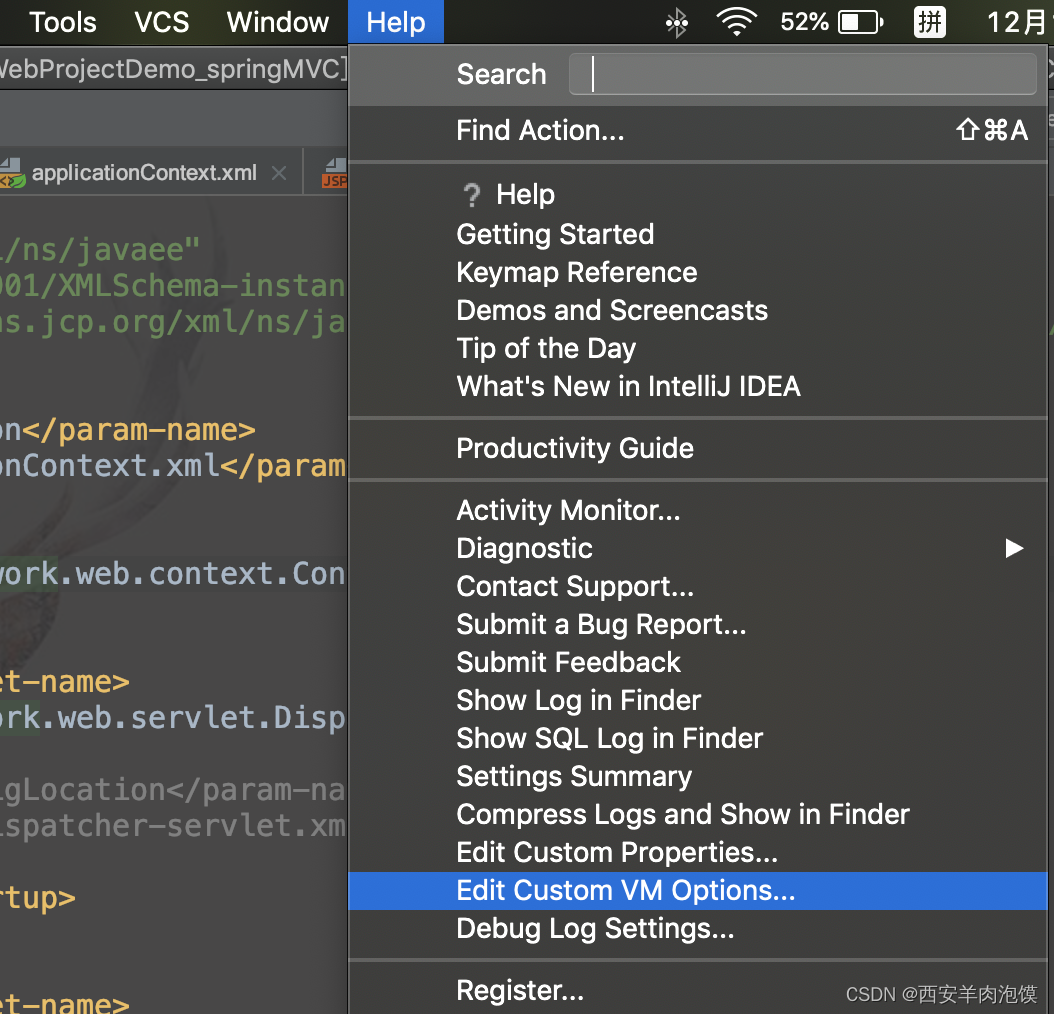Open Getting Started

[698, 234]
